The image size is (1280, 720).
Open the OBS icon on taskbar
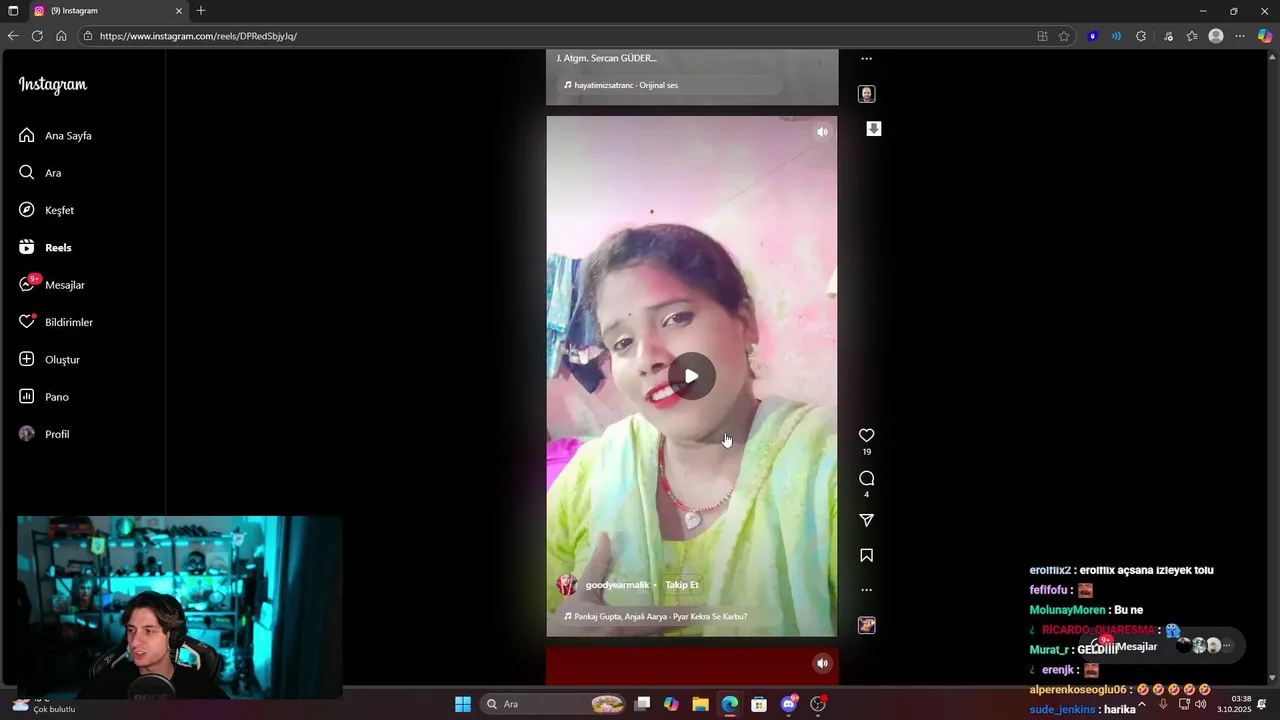point(818,704)
